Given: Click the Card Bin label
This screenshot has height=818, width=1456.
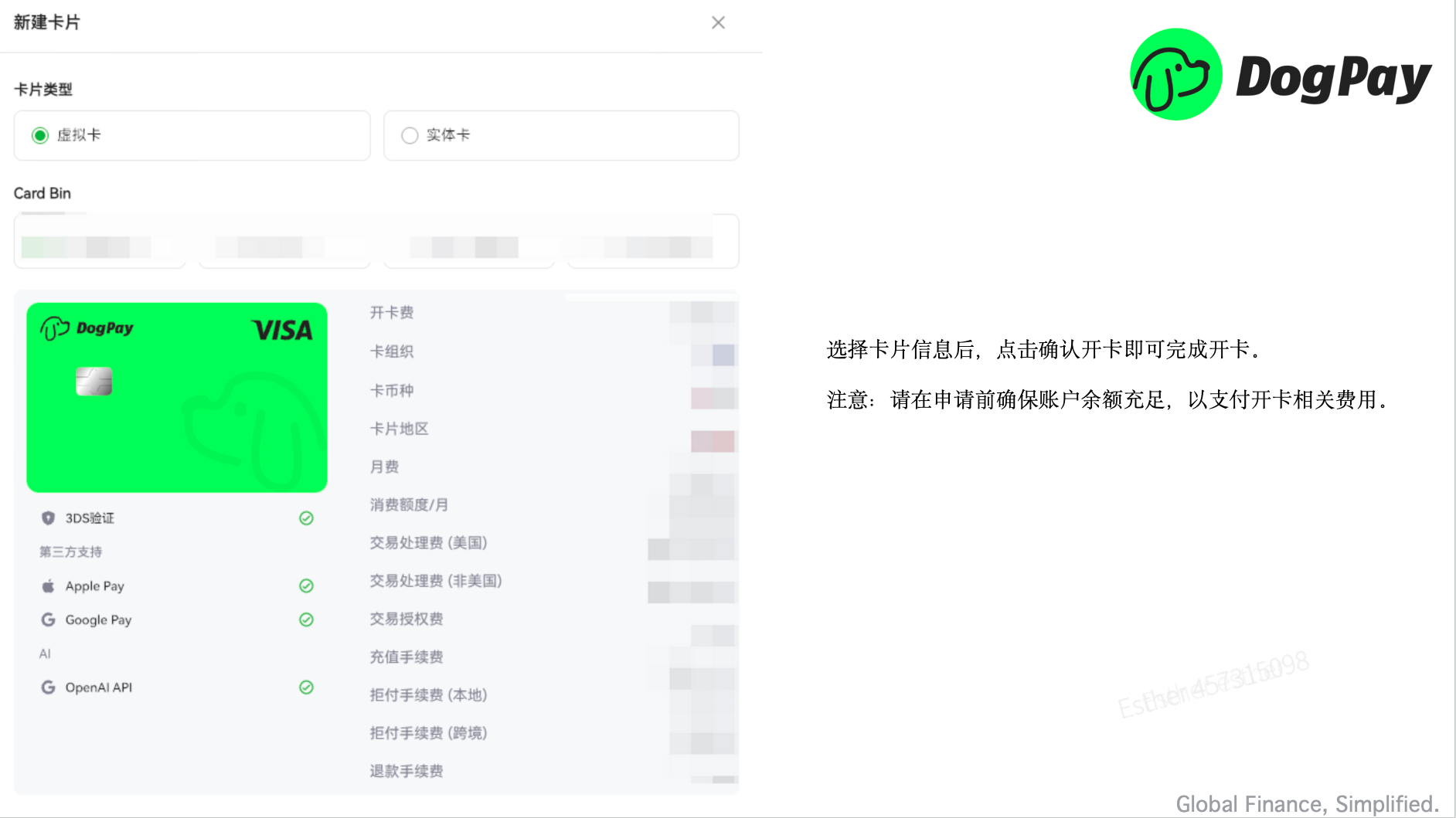Looking at the screenshot, I should [43, 193].
